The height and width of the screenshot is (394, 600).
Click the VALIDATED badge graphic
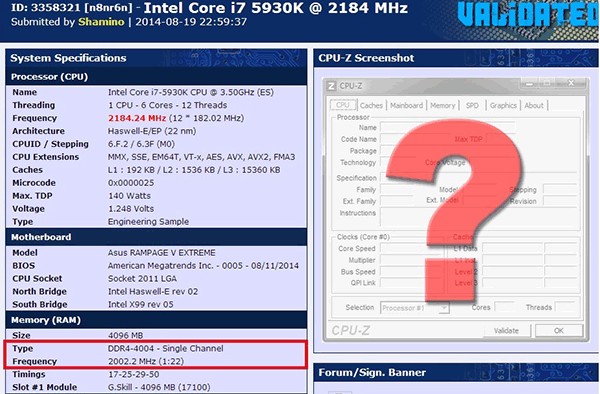[x=528, y=14]
